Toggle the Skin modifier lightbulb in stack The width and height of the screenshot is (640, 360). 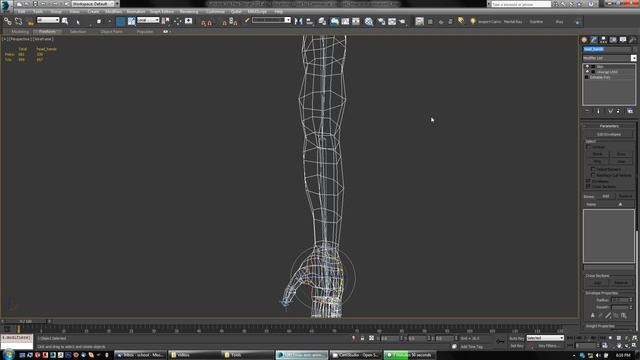coord(587,67)
